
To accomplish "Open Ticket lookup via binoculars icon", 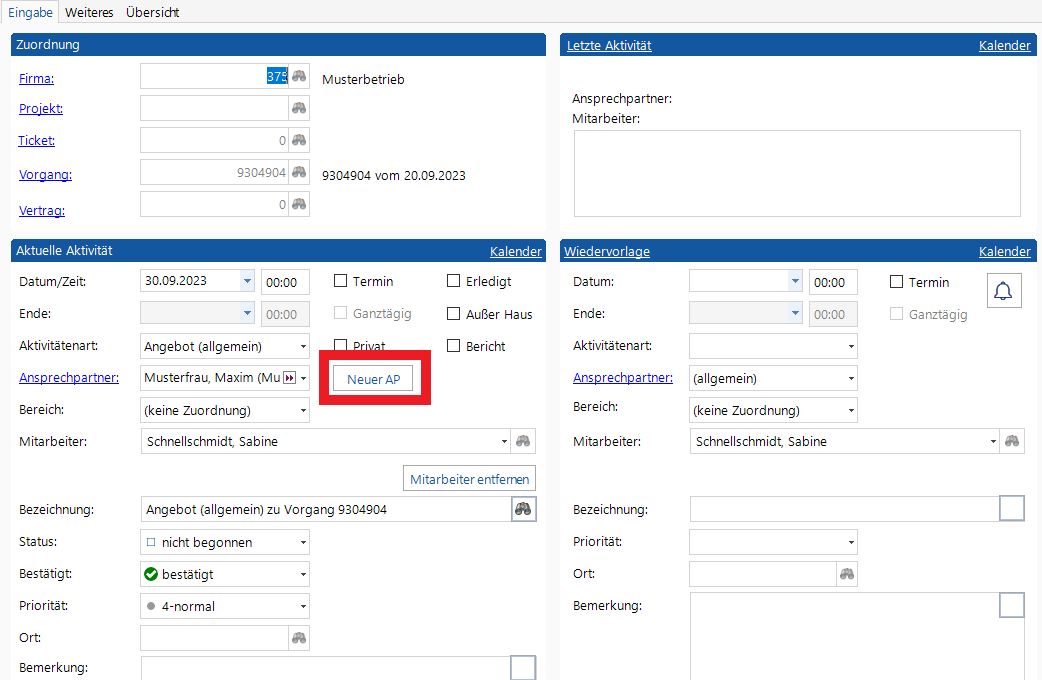I will click(298, 140).
